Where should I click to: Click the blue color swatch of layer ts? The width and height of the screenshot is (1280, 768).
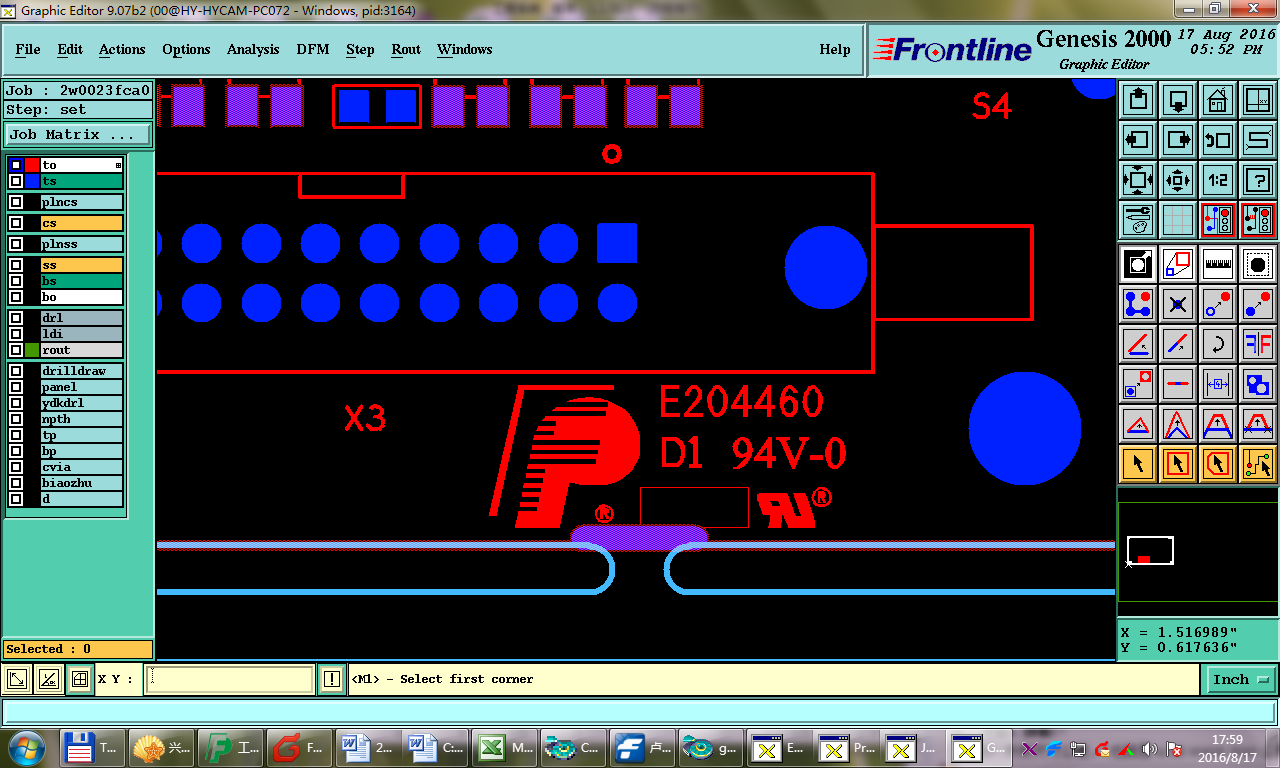tap(32, 181)
